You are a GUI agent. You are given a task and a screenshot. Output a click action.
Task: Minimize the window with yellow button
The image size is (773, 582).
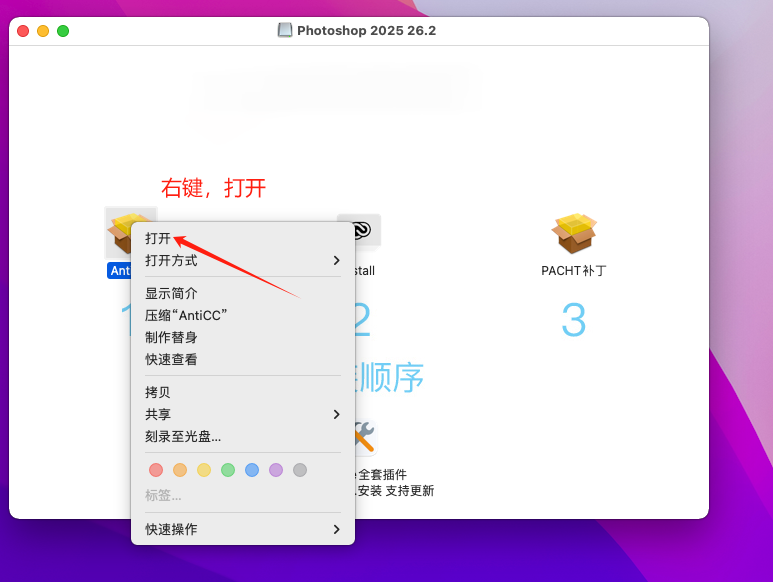pyautogui.click(x=43, y=31)
